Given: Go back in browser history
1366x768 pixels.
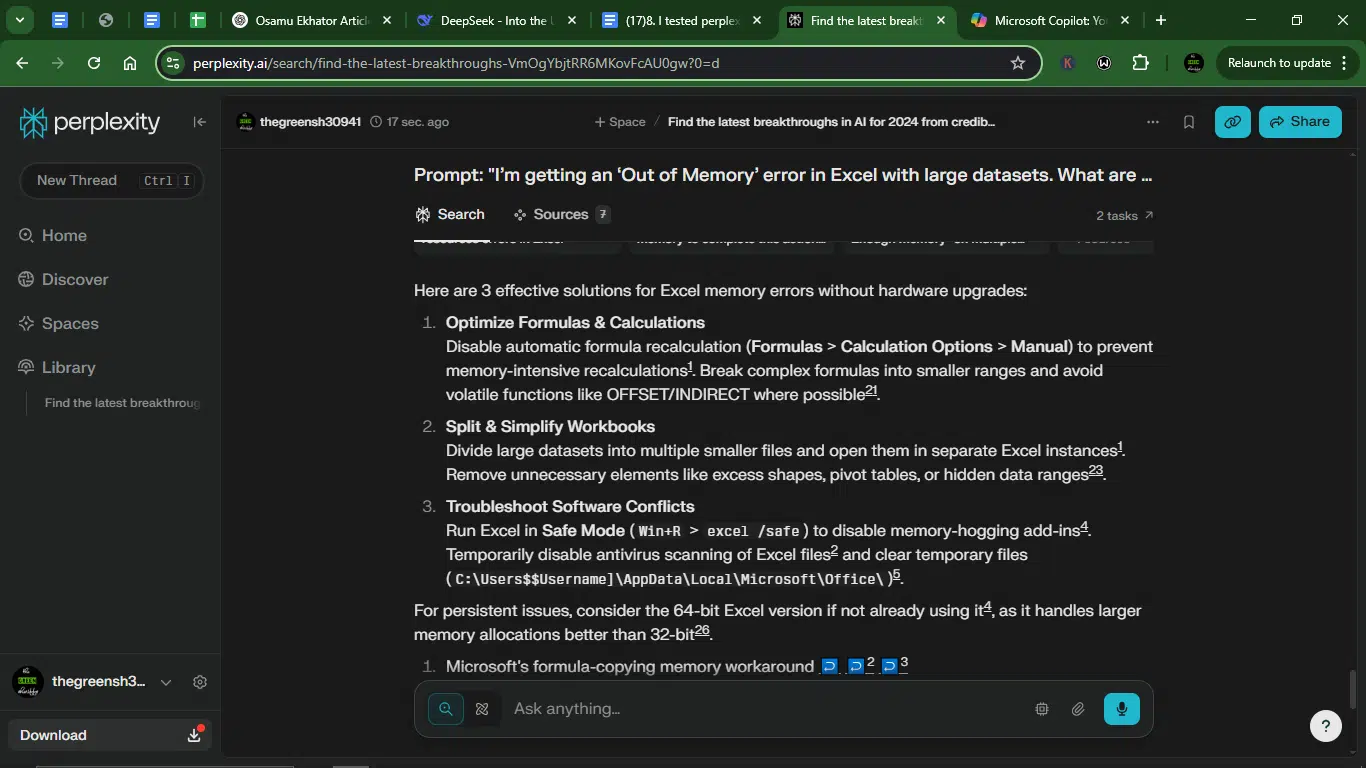Looking at the screenshot, I should click(22, 63).
